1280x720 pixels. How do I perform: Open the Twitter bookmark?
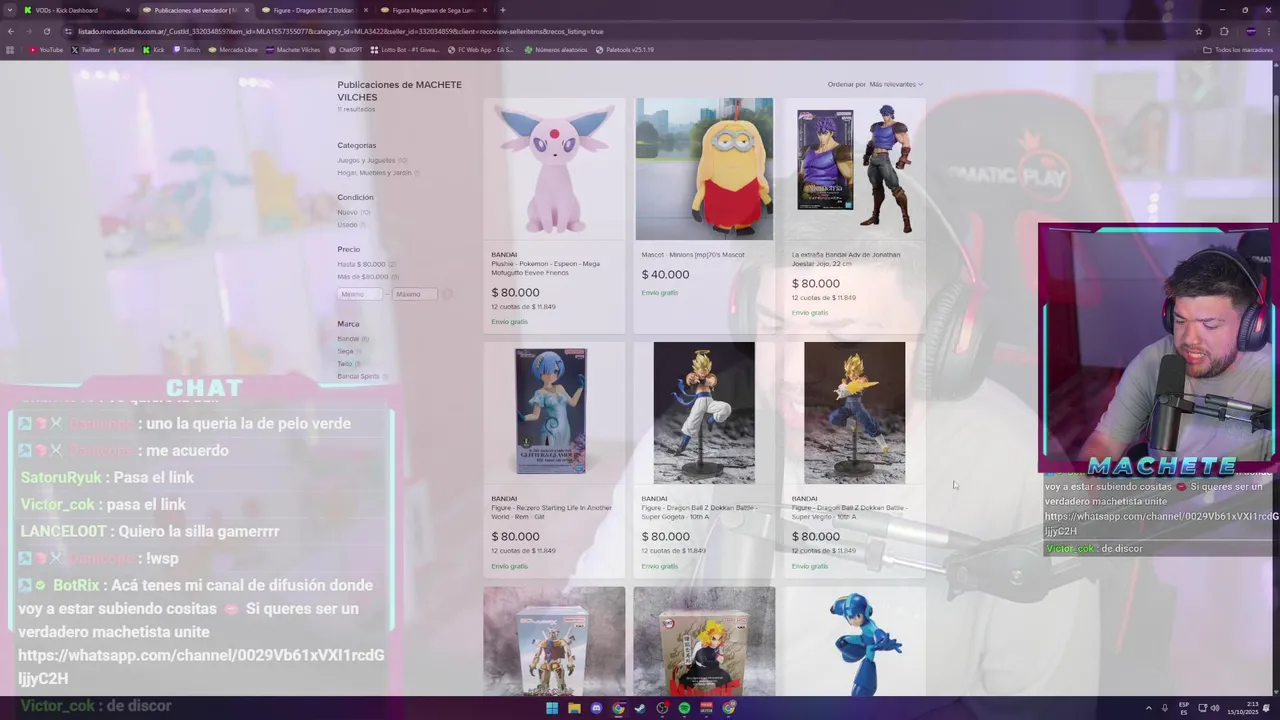point(86,49)
